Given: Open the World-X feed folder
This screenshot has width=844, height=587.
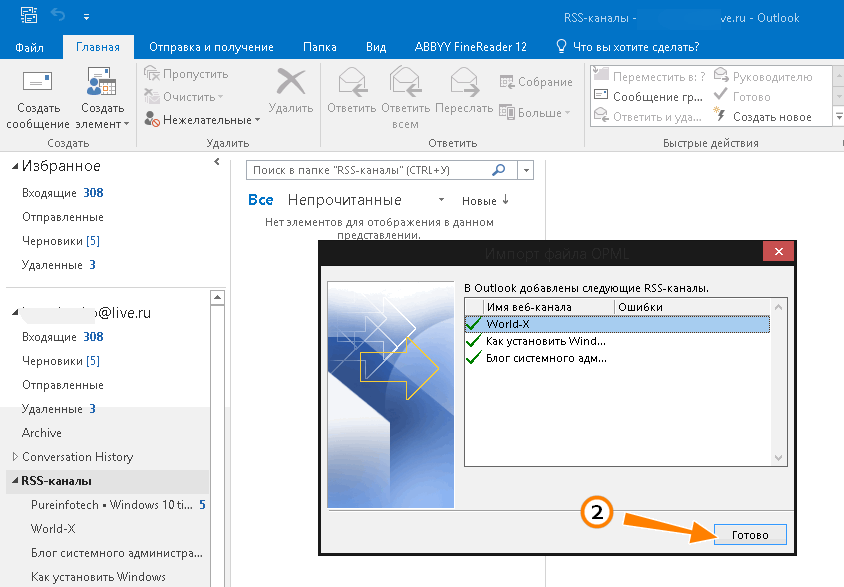Looking at the screenshot, I should (x=53, y=529).
